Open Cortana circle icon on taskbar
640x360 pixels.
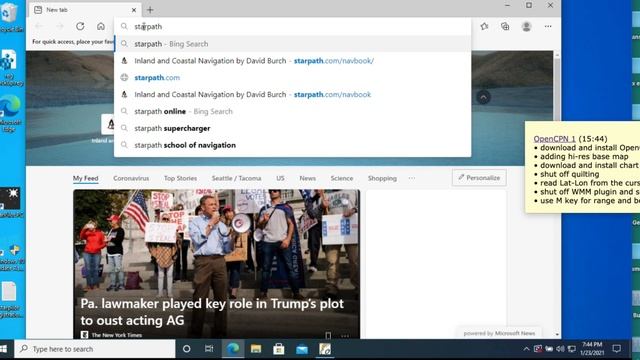tap(187, 349)
